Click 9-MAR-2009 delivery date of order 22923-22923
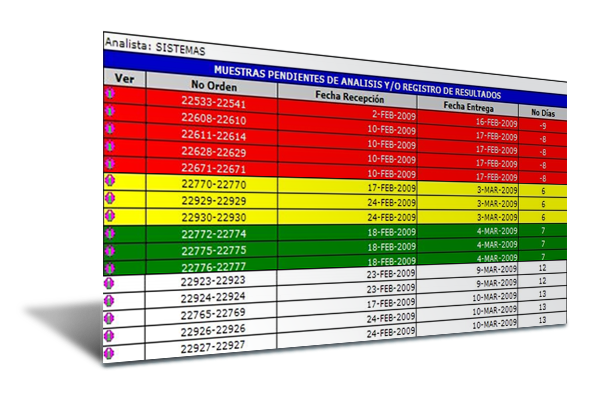600x400 pixels. 496,269
